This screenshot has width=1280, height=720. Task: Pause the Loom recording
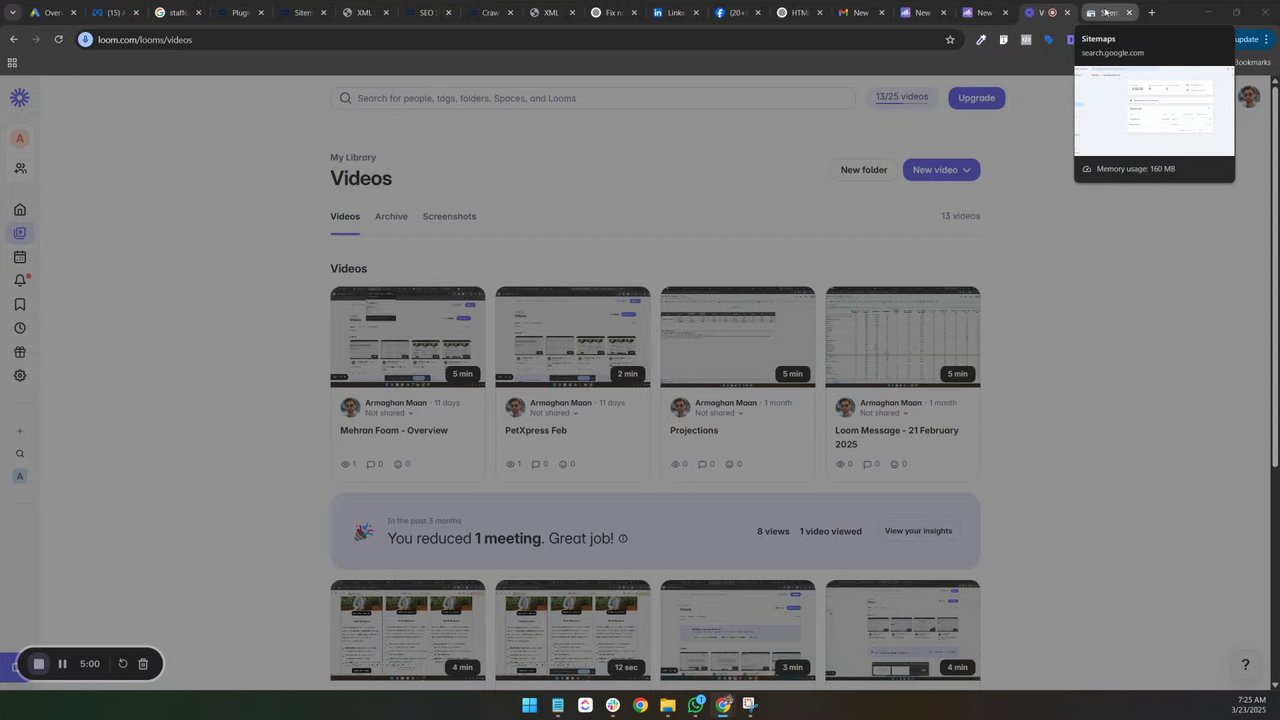[62, 664]
